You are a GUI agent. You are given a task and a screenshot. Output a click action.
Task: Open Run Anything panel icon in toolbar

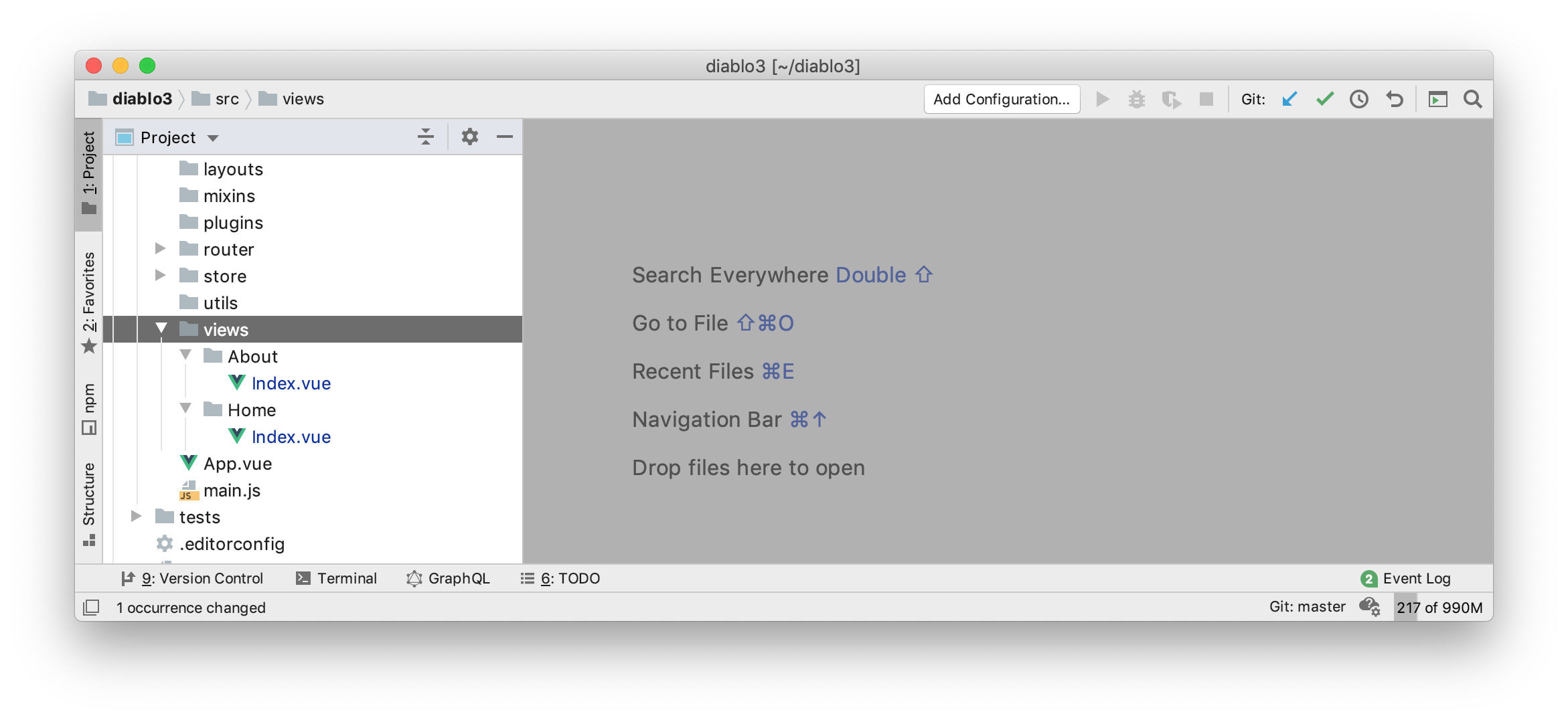(x=1437, y=99)
